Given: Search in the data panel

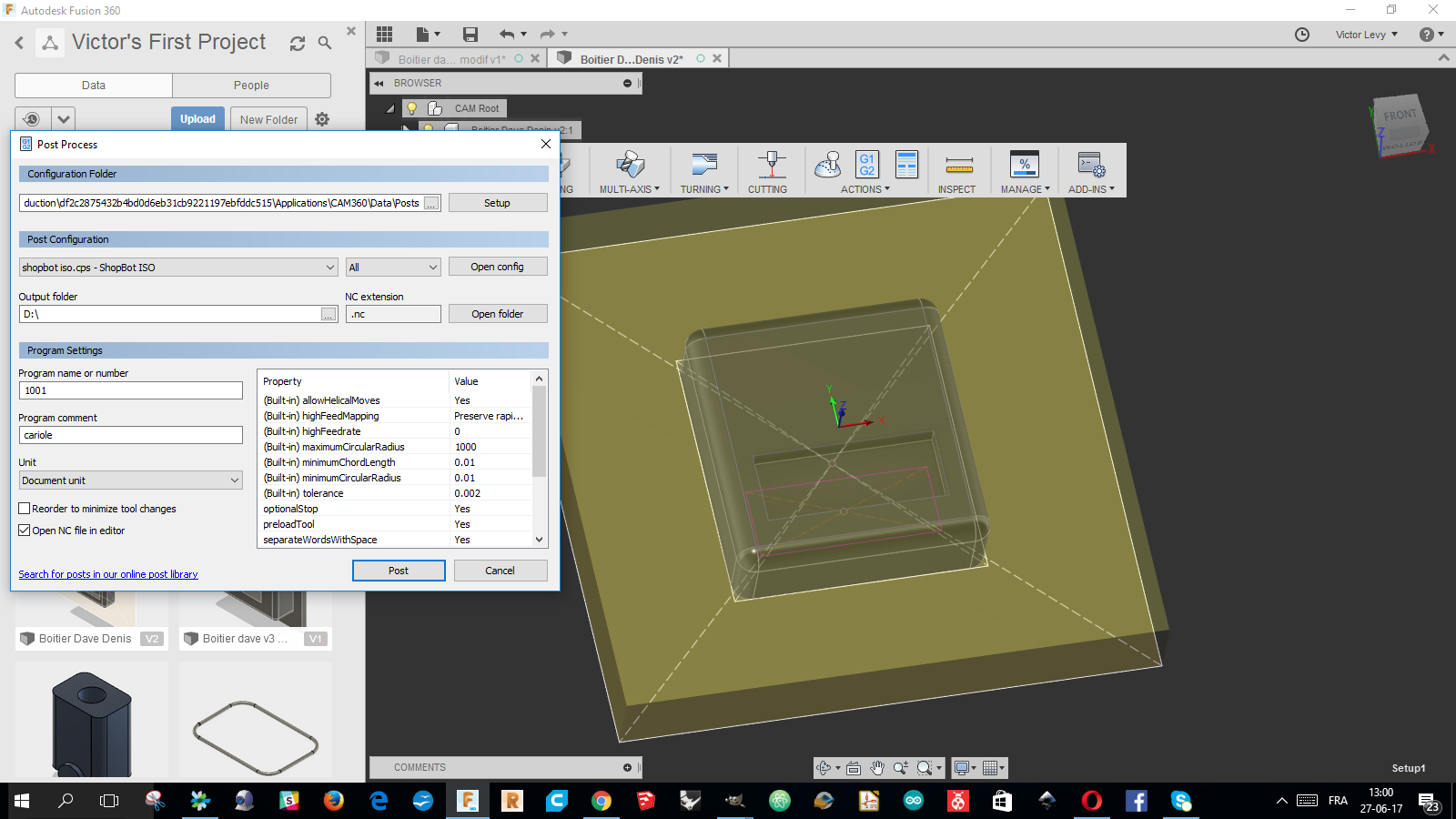Looking at the screenshot, I should (325, 43).
